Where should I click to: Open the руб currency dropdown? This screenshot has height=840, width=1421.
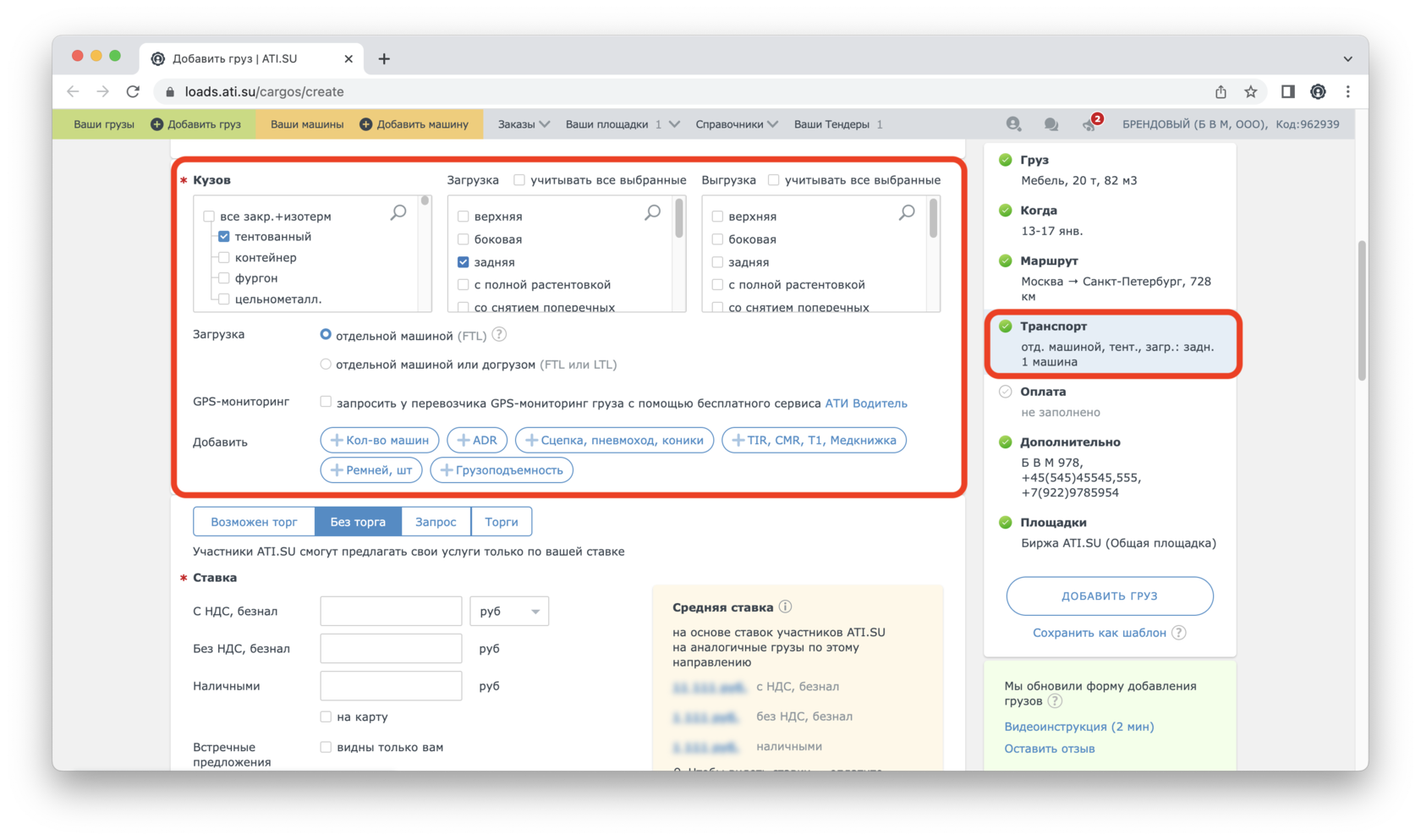(509, 611)
